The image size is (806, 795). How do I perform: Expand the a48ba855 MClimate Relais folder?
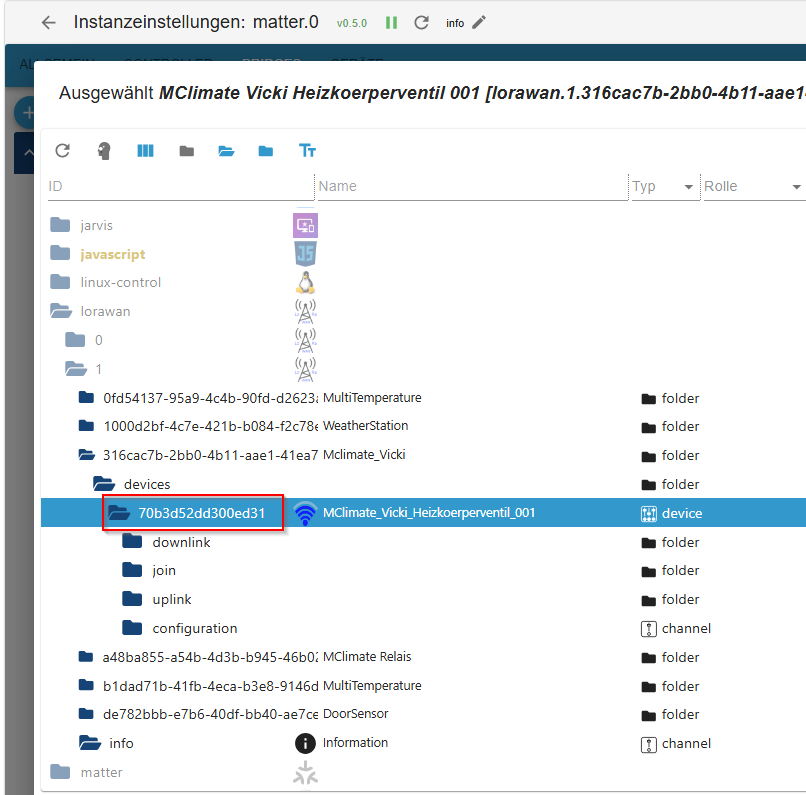pyautogui.click(x=86, y=657)
